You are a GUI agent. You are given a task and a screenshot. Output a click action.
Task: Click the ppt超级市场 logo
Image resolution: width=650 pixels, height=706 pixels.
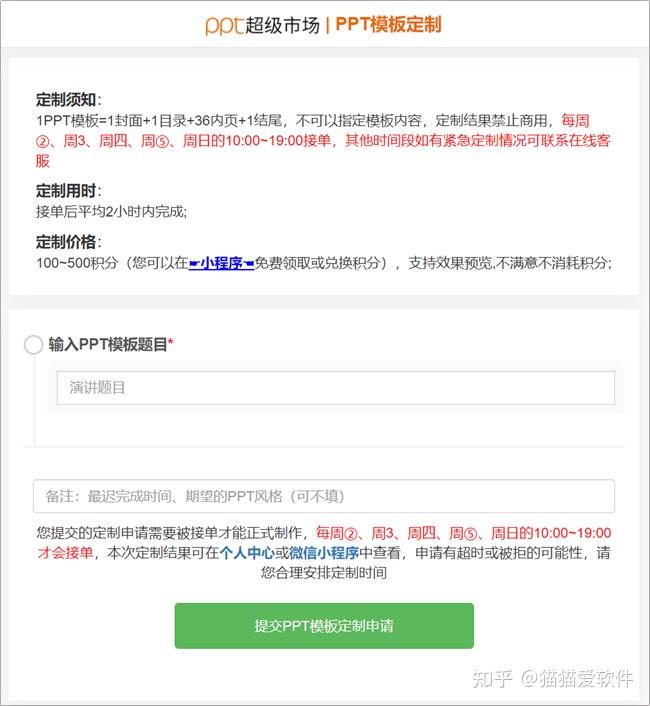point(262,25)
